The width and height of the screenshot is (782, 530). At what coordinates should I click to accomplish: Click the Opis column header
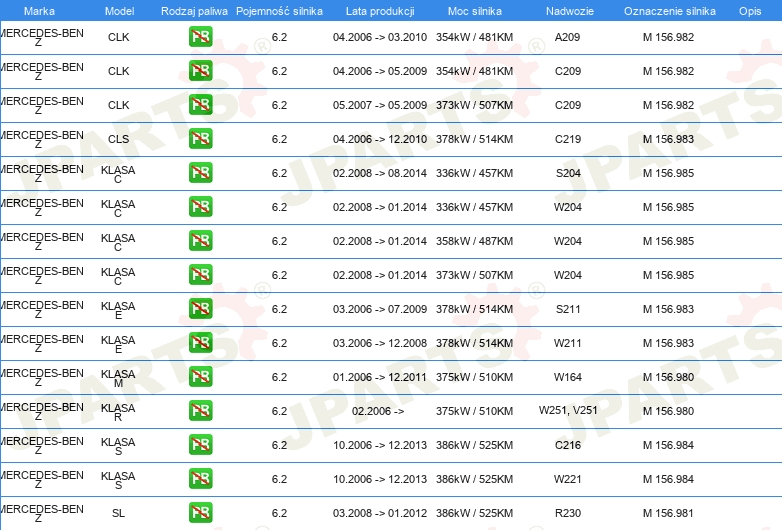click(750, 11)
